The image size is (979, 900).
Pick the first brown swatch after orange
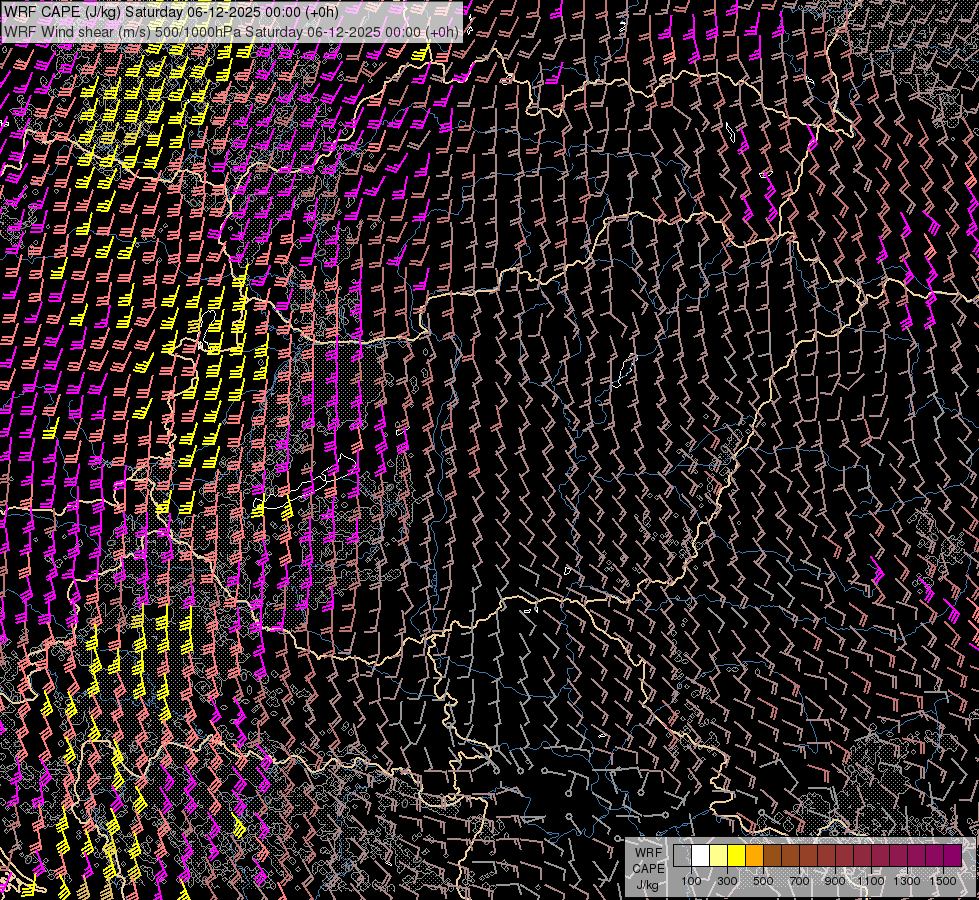[772, 856]
